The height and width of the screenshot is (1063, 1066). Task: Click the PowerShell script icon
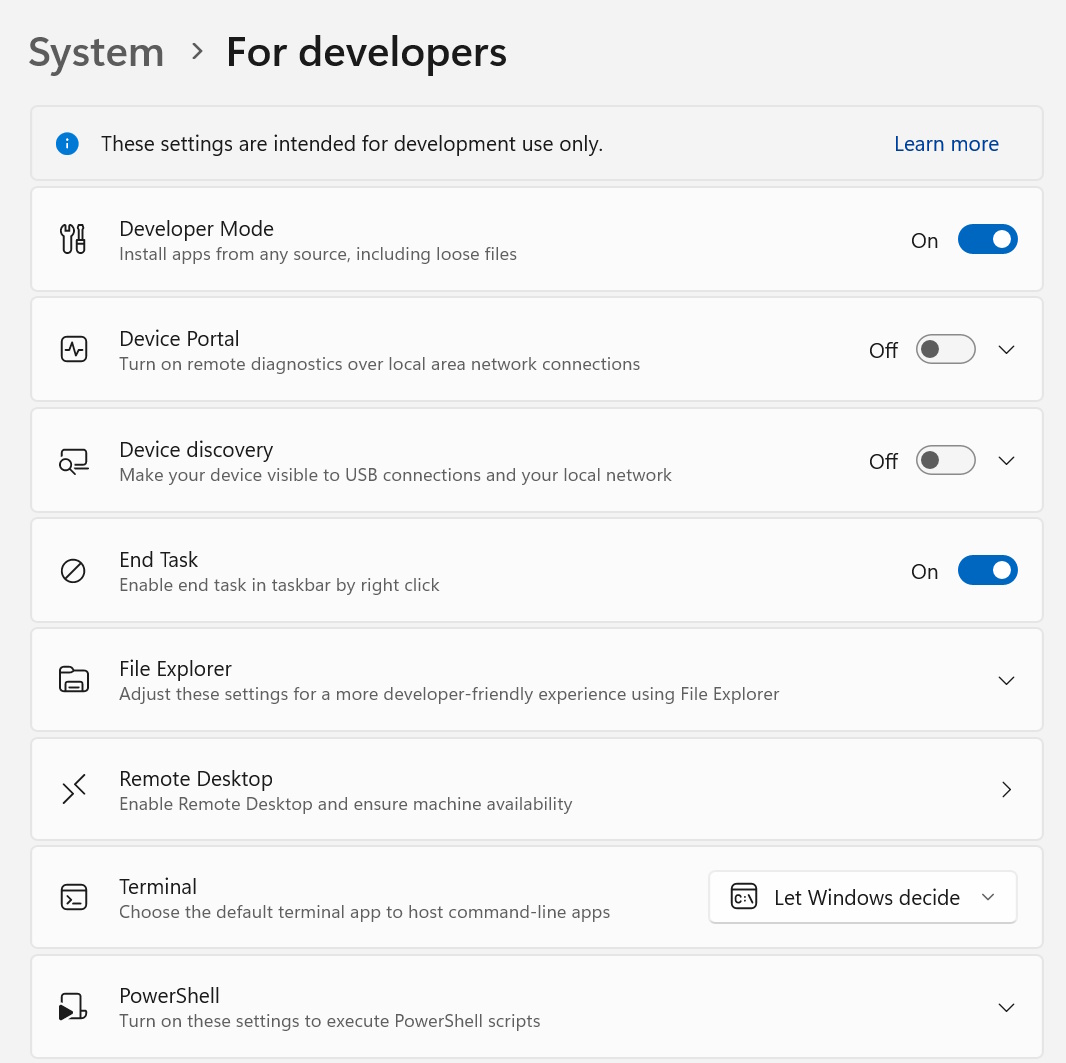pyautogui.click(x=73, y=1006)
